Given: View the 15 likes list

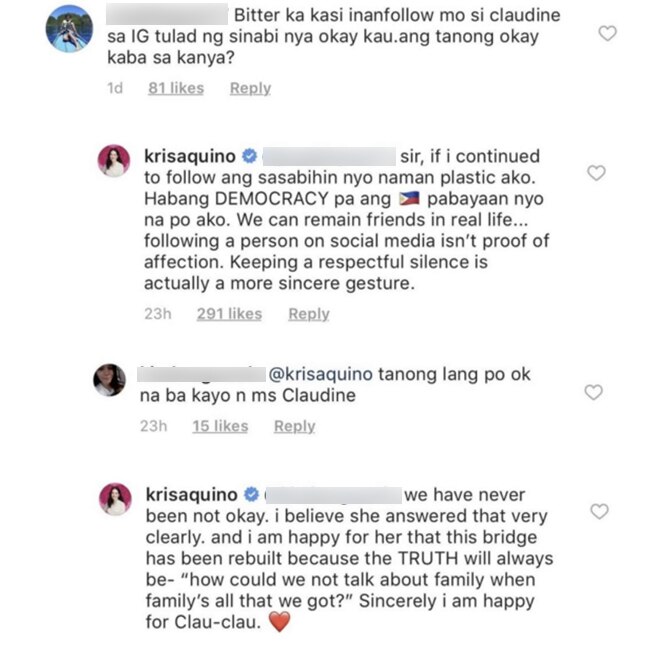Looking at the screenshot, I should tap(220, 426).
